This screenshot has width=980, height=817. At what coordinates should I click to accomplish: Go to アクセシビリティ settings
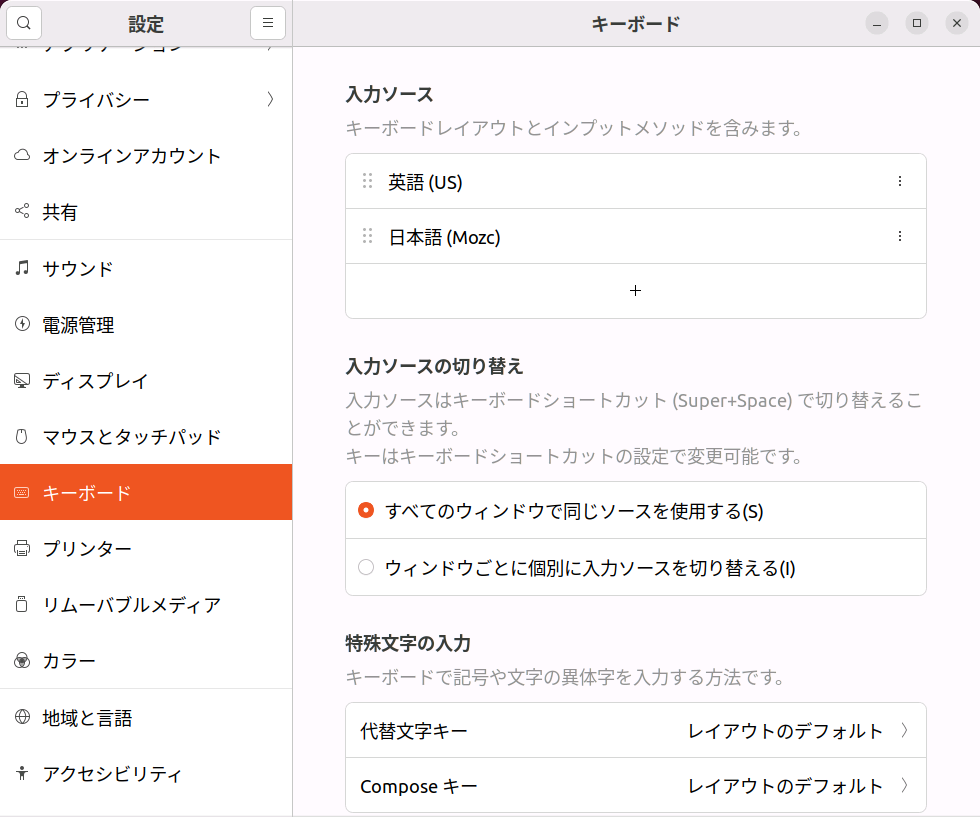(146, 774)
